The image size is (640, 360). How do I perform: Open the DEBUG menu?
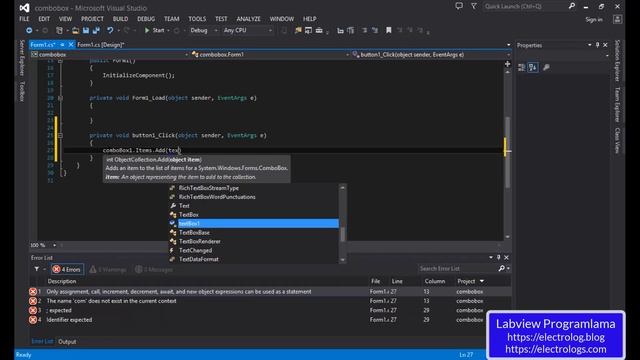pyautogui.click(x=146, y=19)
